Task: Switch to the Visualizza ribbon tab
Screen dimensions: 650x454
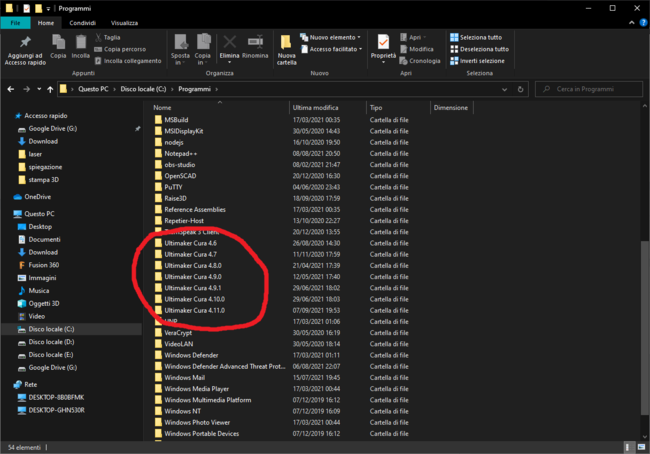Action: (x=125, y=21)
